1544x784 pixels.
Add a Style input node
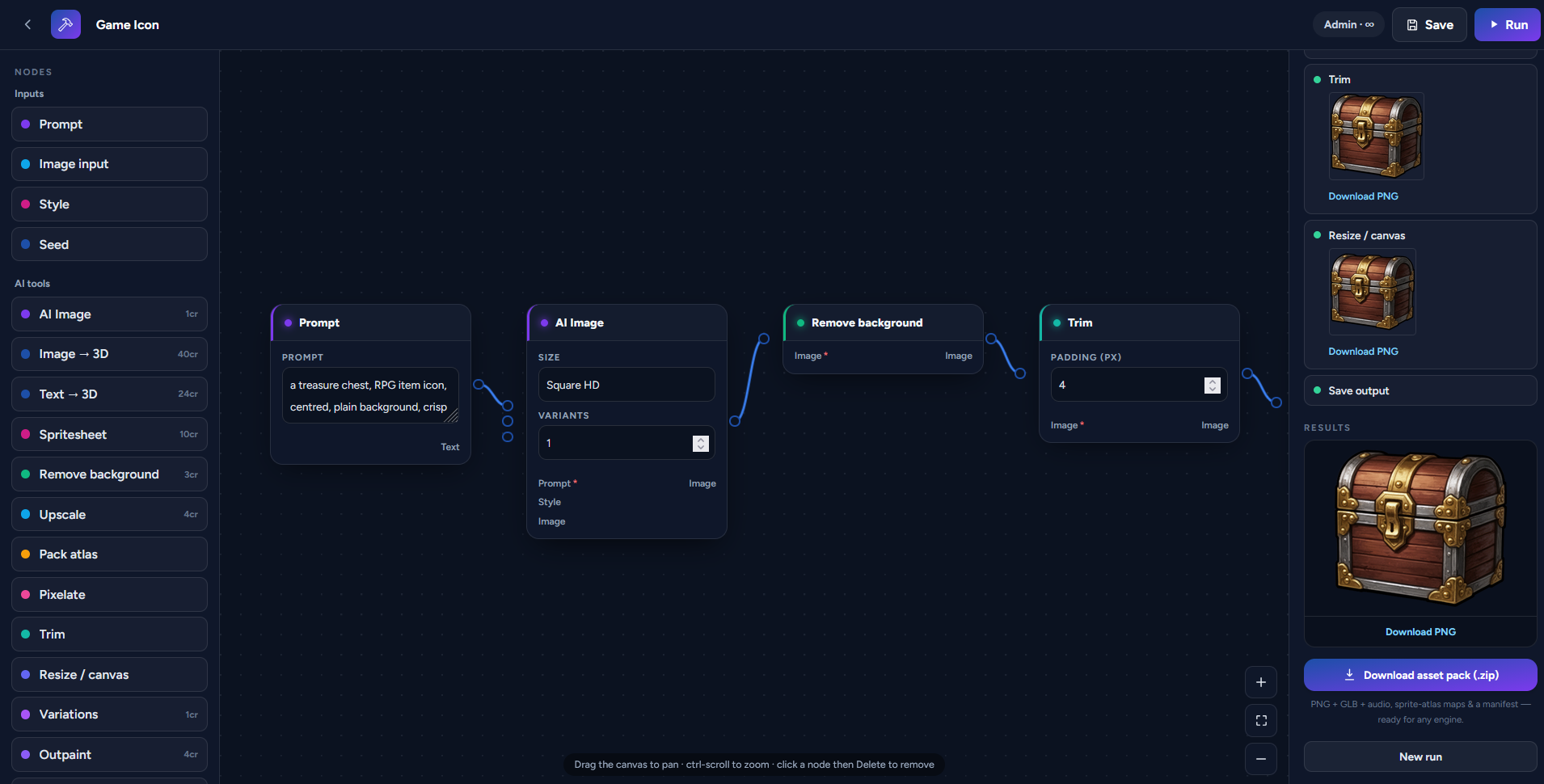tap(109, 204)
